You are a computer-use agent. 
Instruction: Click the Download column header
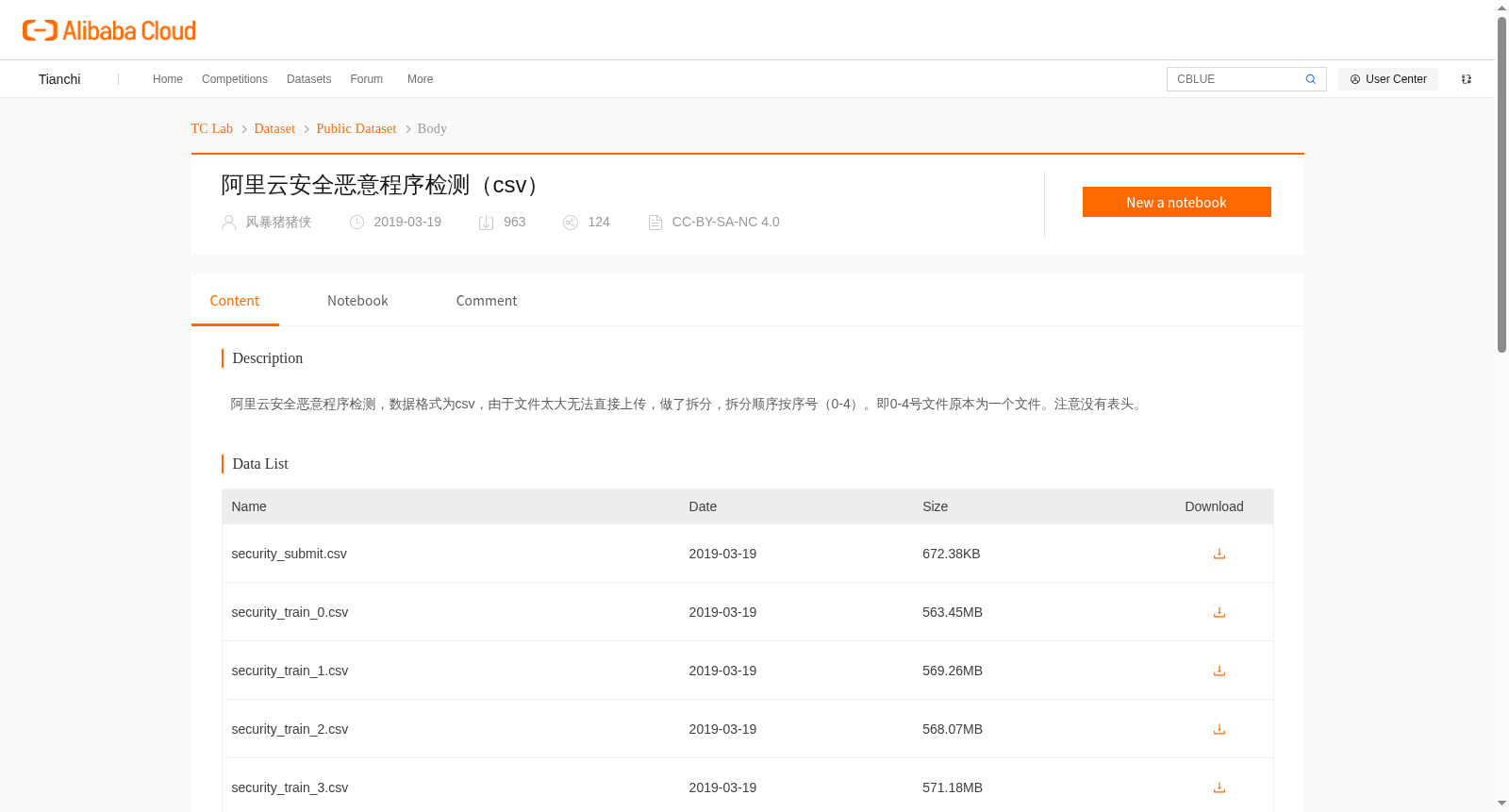coord(1214,506)
